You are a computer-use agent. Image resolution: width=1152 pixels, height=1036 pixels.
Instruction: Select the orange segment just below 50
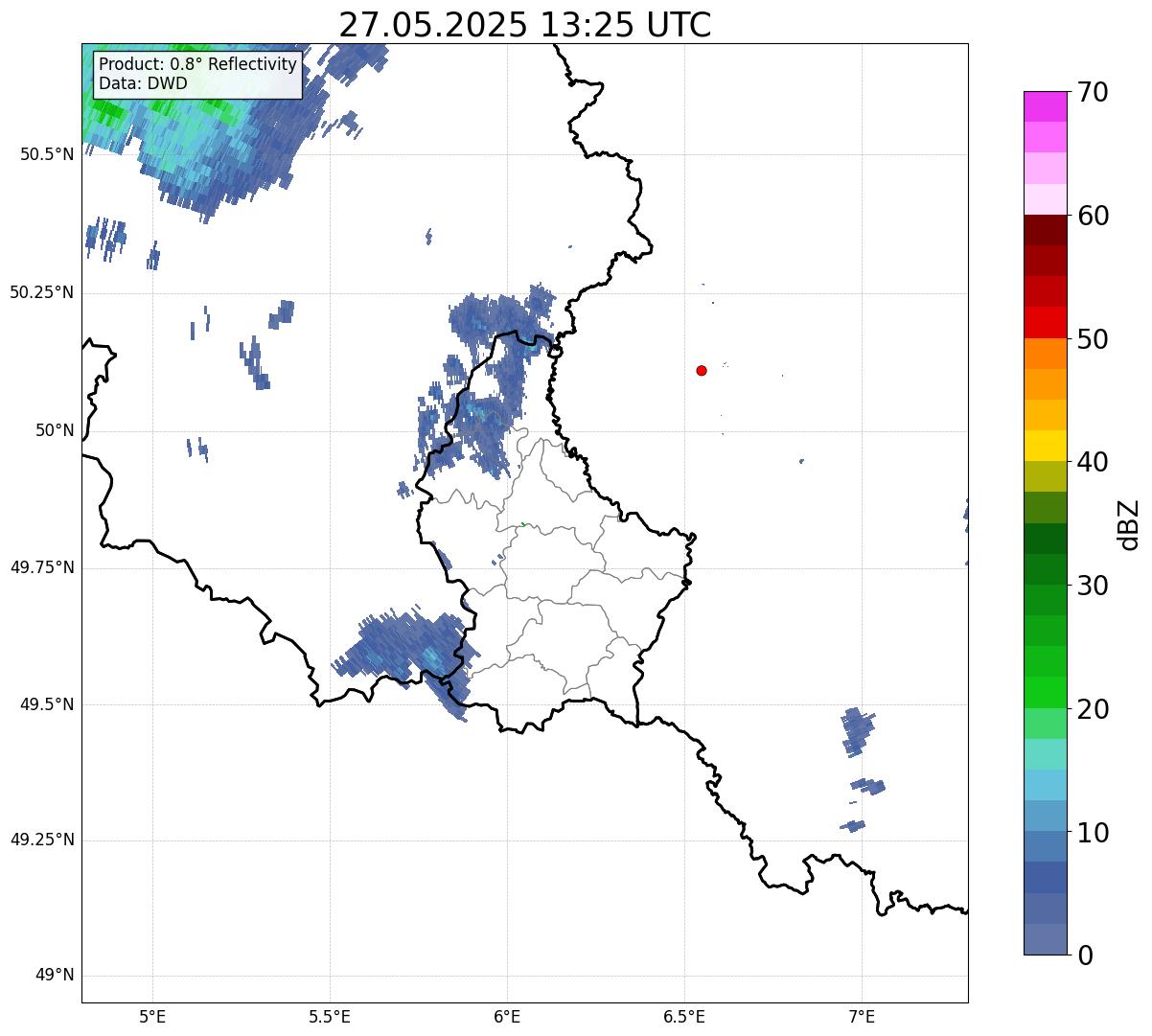pyautogui.click(x=1045, y=354)
